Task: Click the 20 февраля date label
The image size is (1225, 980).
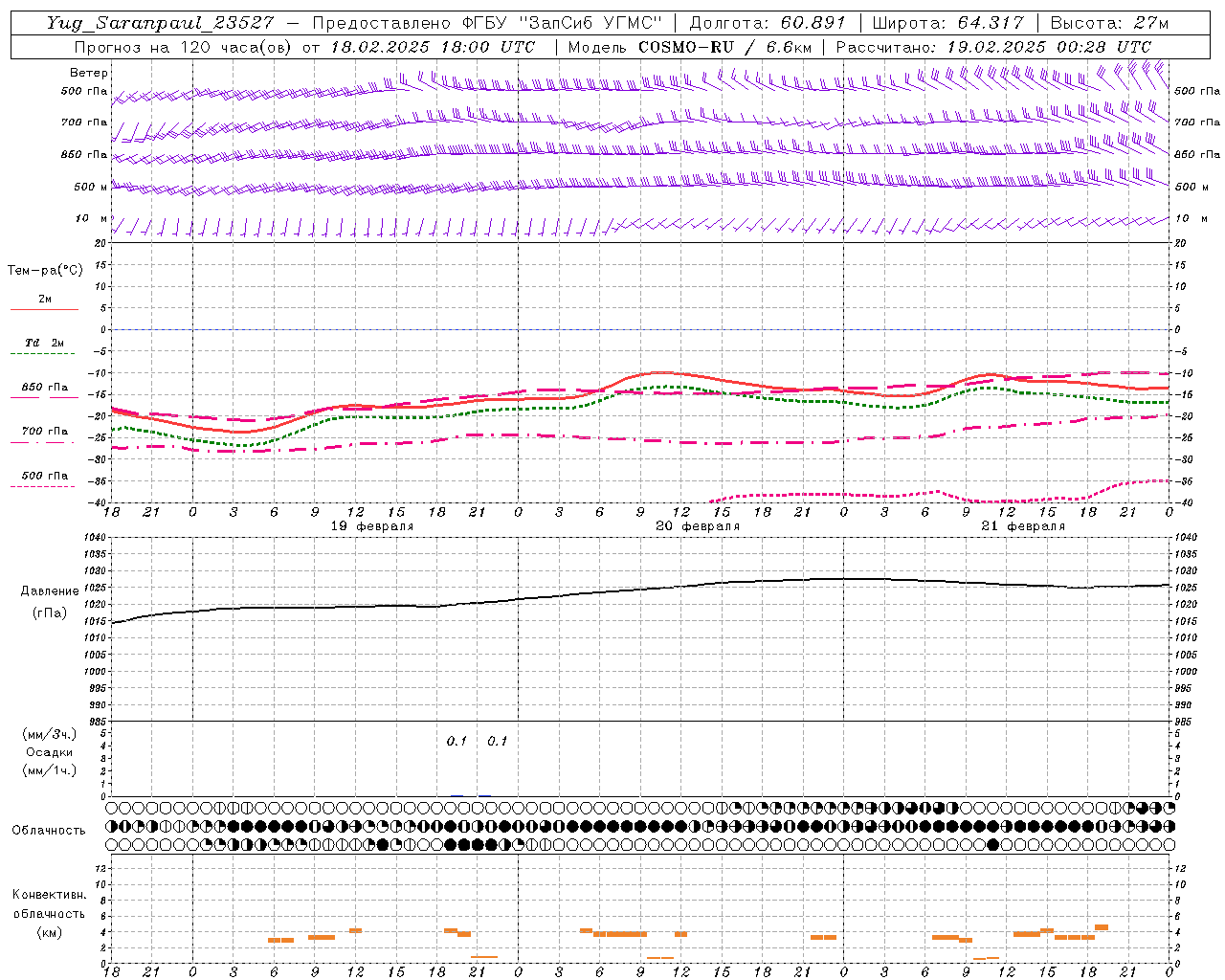Action: click(698, 526)
